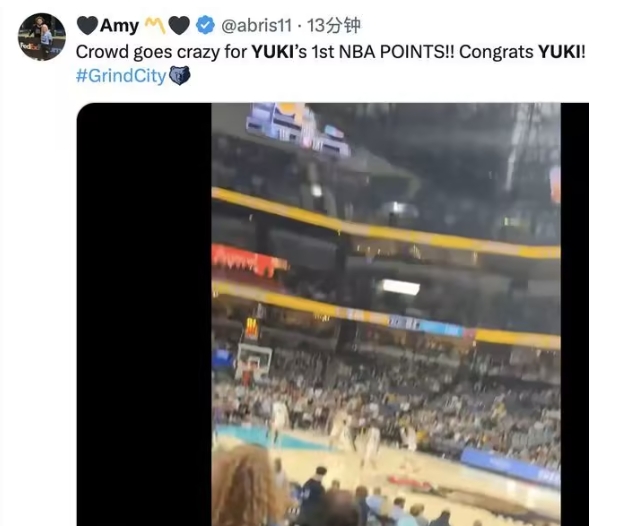Click the black heart after the yellow squiggle

[179, 26]
